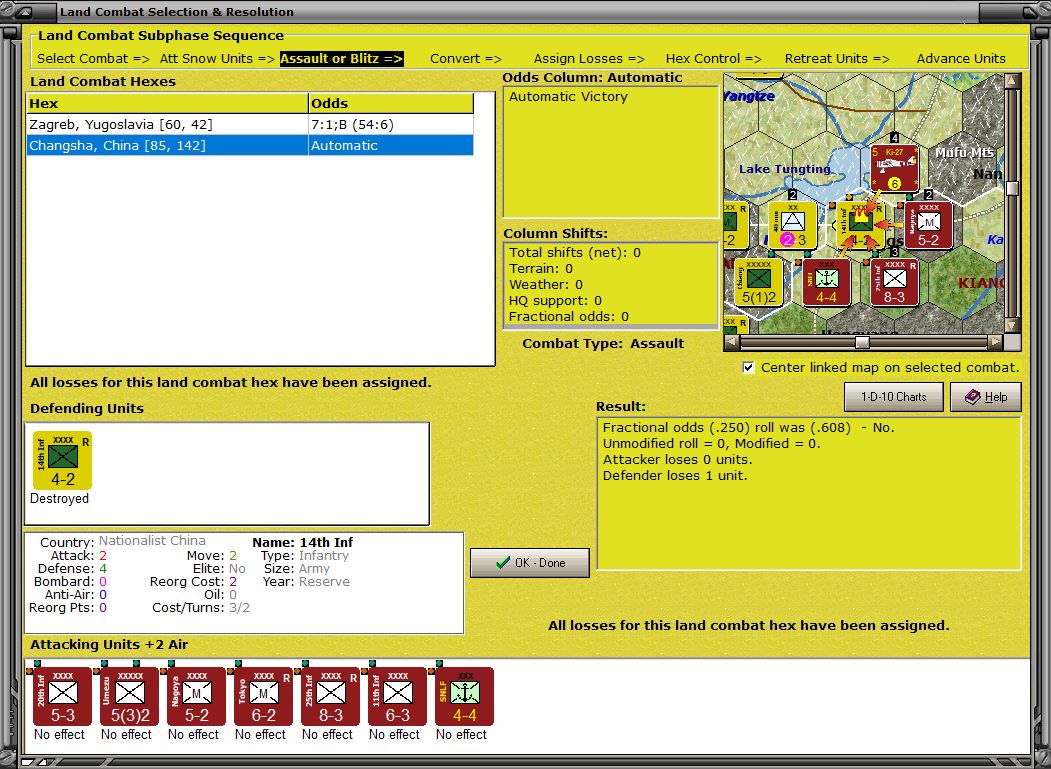Click the Lake Tungting label on map

pyautogui.click(x=785, y=169)
